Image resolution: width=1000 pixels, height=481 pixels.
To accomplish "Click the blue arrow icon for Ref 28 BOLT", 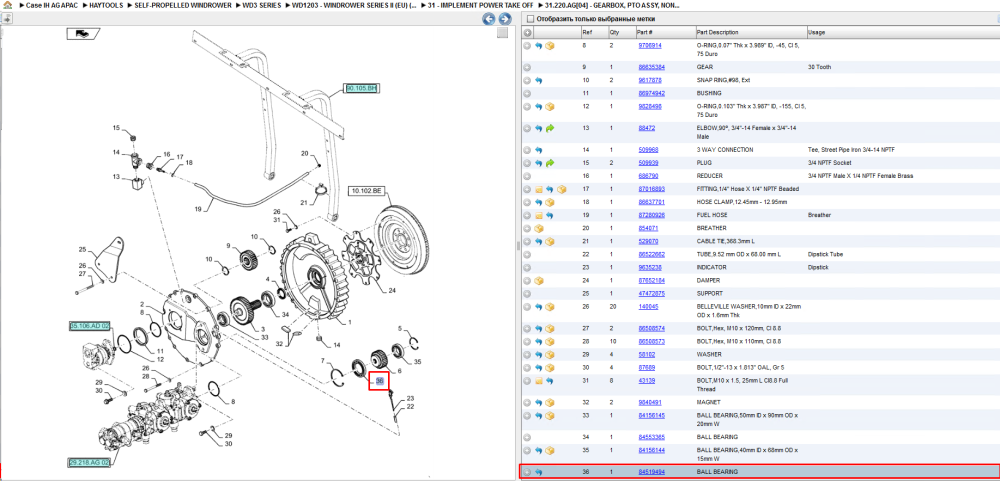I will tap(538, 341).
